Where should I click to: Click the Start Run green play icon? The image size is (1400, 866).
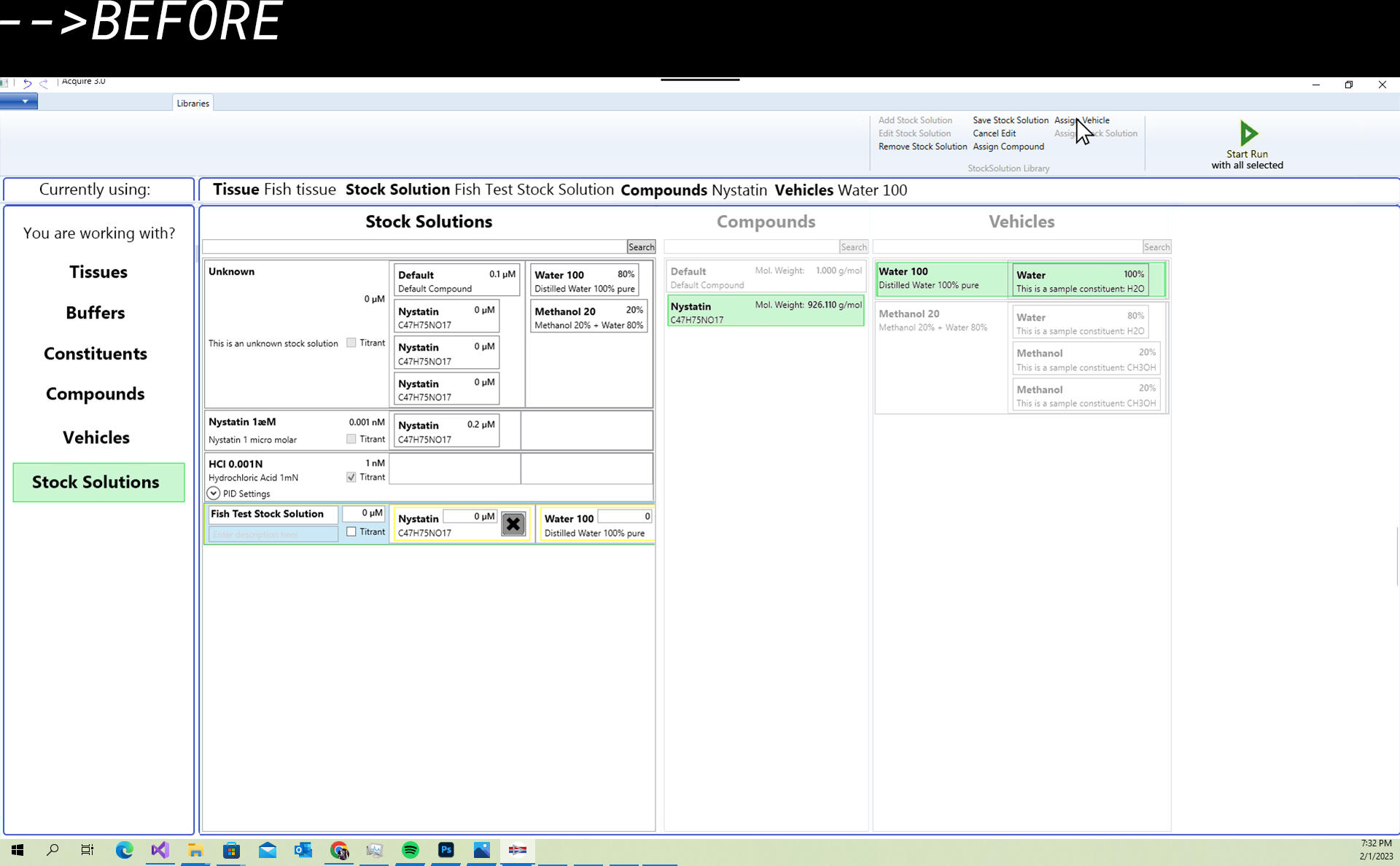tap(1248, 133)
